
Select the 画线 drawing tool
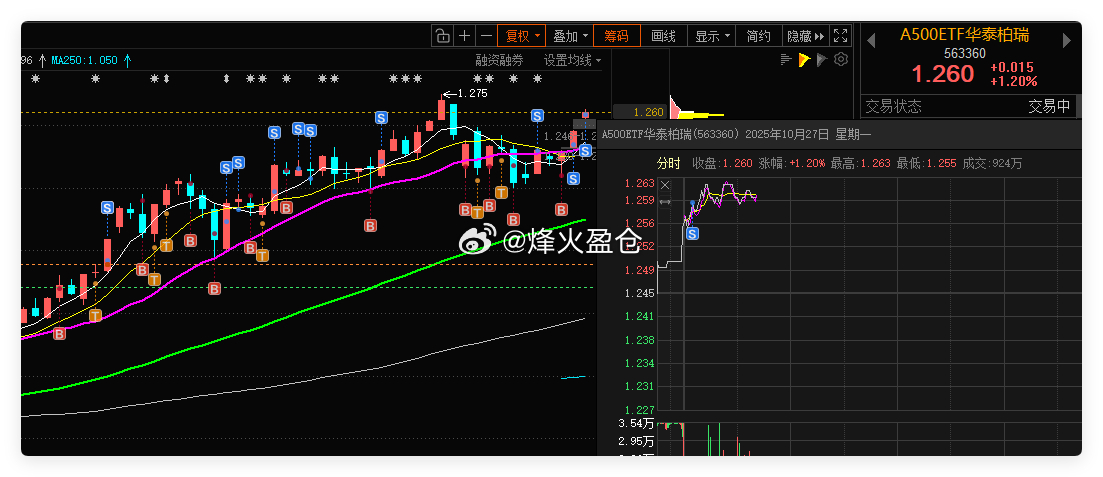pos(664,36)
